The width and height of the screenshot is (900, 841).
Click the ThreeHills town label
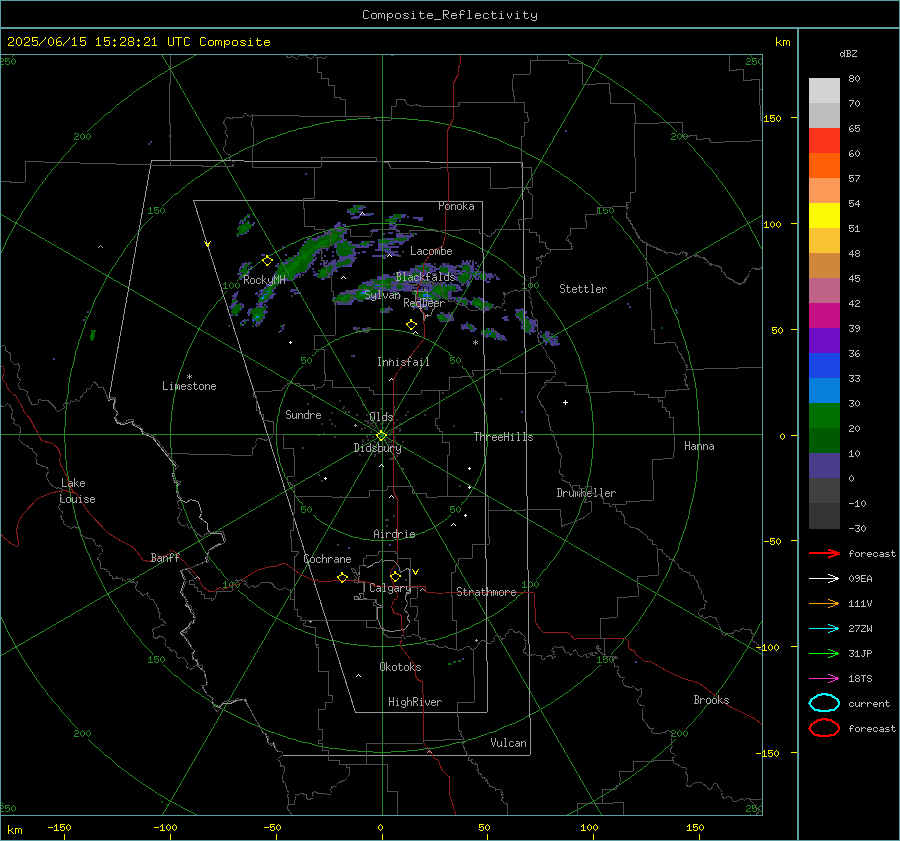coord(503,437)
